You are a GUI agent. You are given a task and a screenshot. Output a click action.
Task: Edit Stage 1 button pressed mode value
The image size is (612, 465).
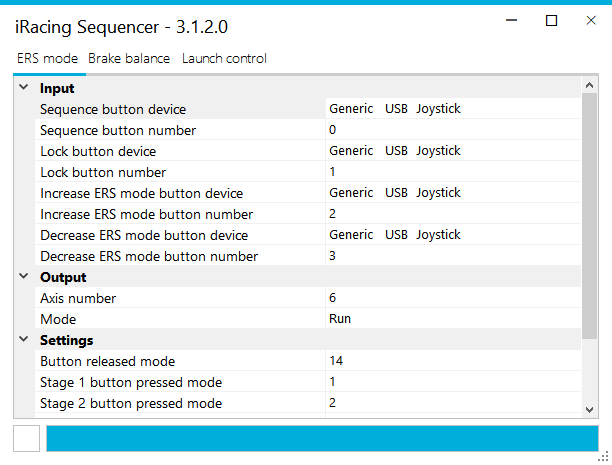pyautogui.click(x=453, y=382)
